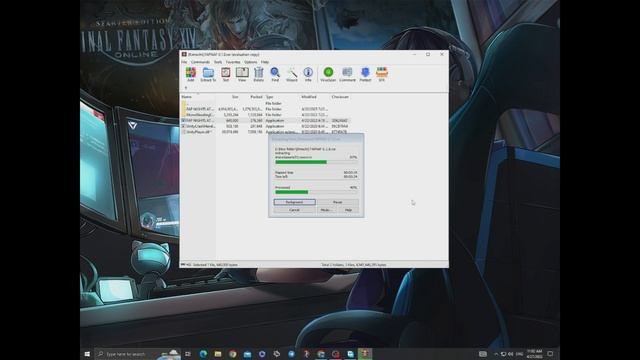Click the volume icon in the system tray

pos(511,354)
